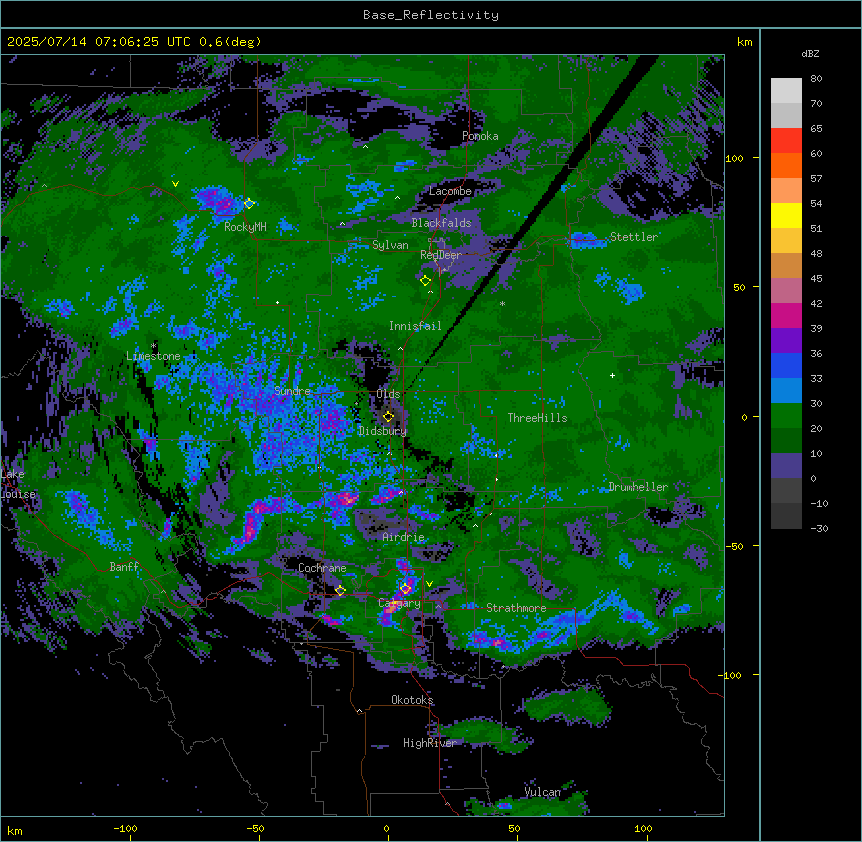Click the ThreeHills label
The image size is (862, 842).
pos(537,418)
